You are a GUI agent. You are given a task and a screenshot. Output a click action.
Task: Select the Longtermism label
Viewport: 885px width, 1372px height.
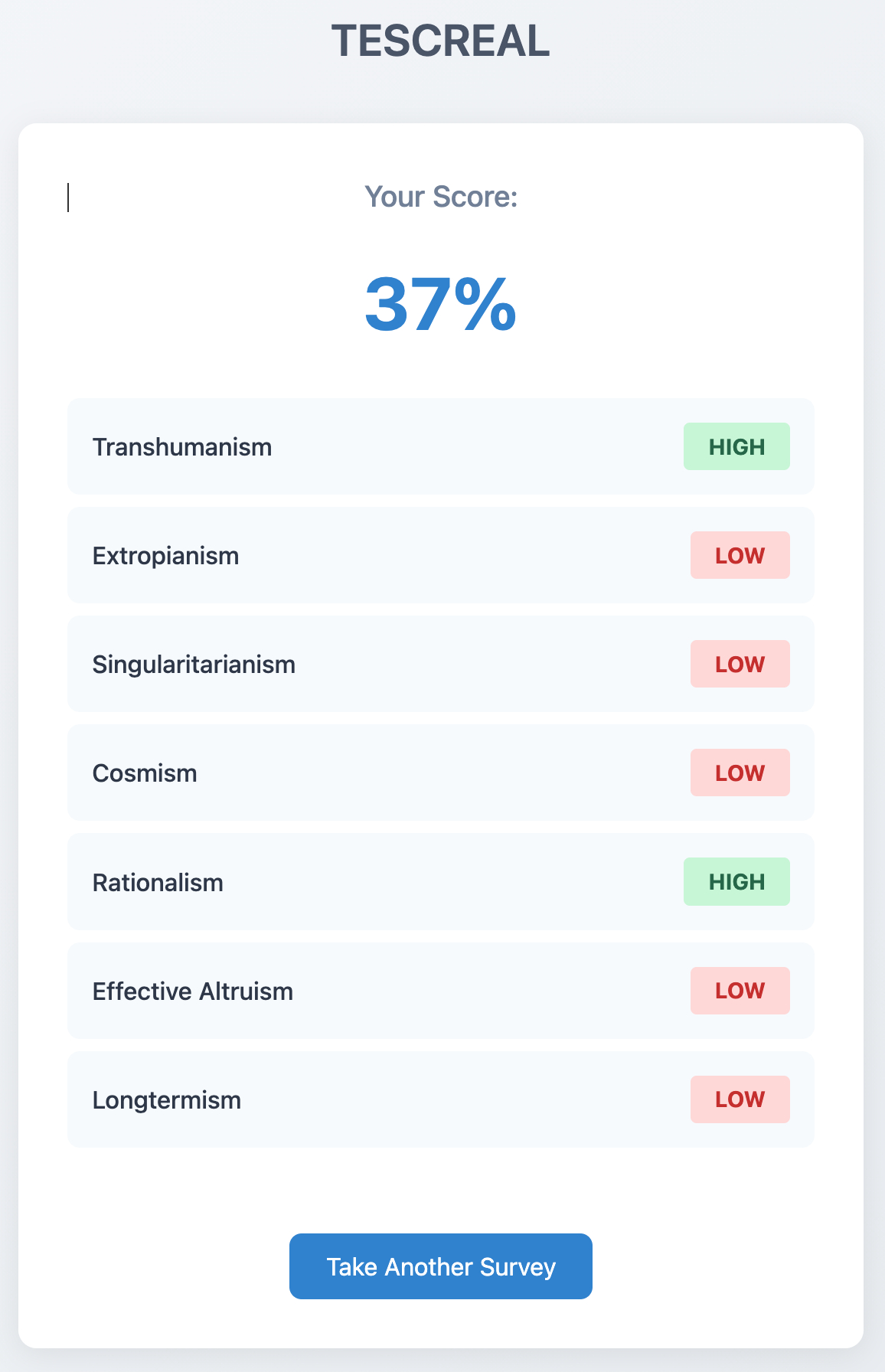click(167, 1100)
